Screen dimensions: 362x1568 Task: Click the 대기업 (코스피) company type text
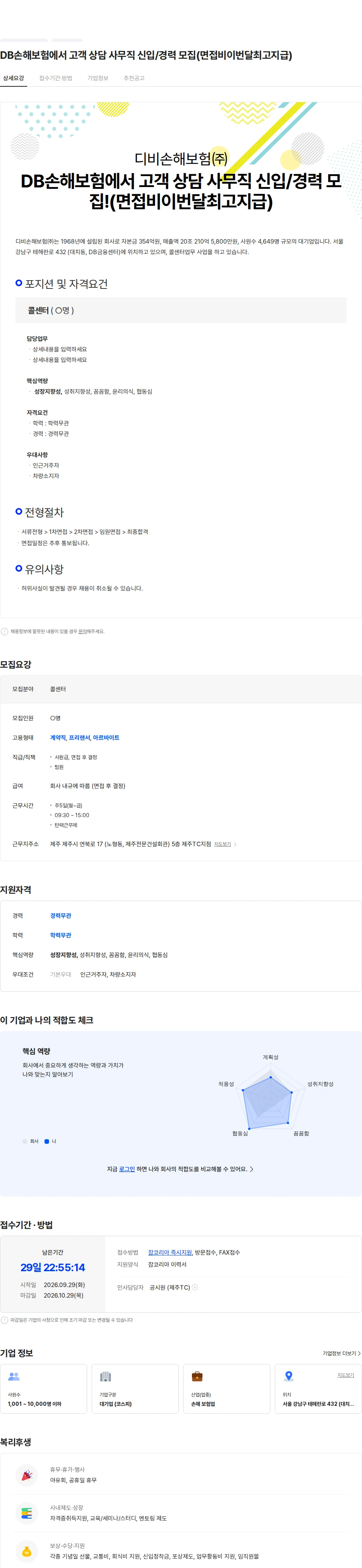(116, 1404)
